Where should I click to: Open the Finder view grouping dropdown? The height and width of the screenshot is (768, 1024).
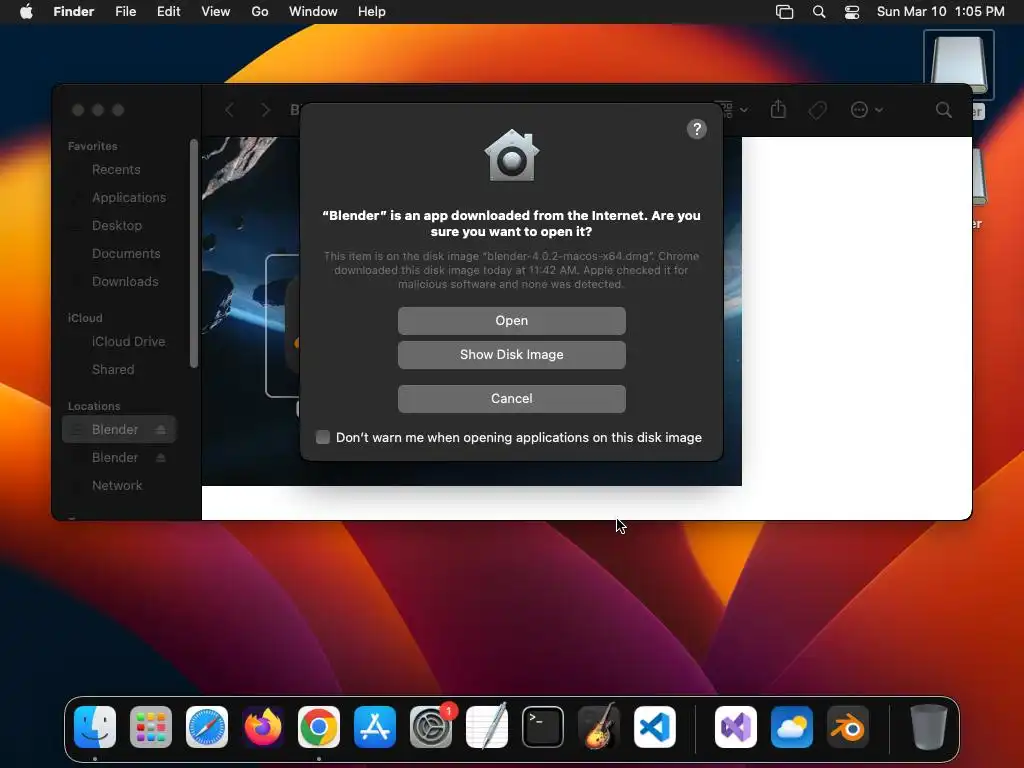click(x=731, y=110)
